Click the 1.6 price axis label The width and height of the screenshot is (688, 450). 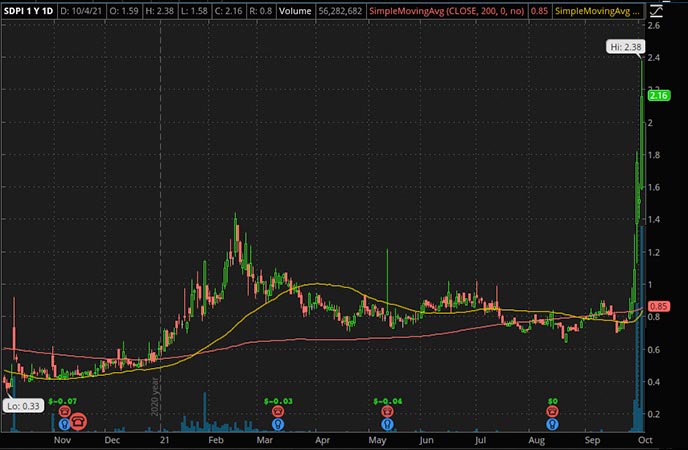point(653,187)
